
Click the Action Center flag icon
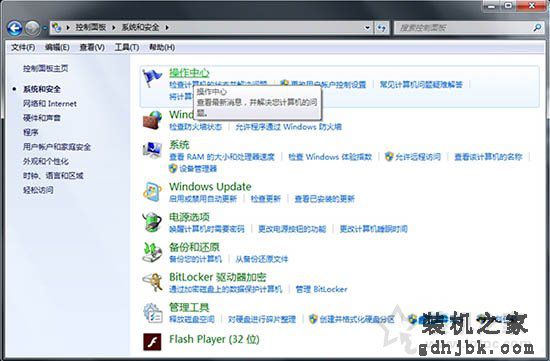click(152, 78)
